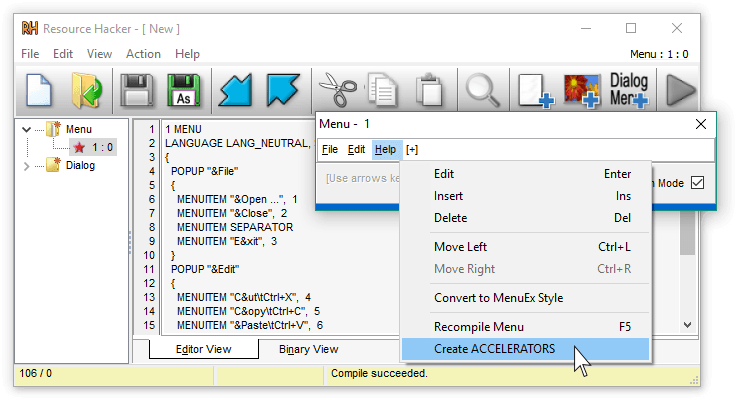Switch to the Editor View tab

(x=204, y=349)
